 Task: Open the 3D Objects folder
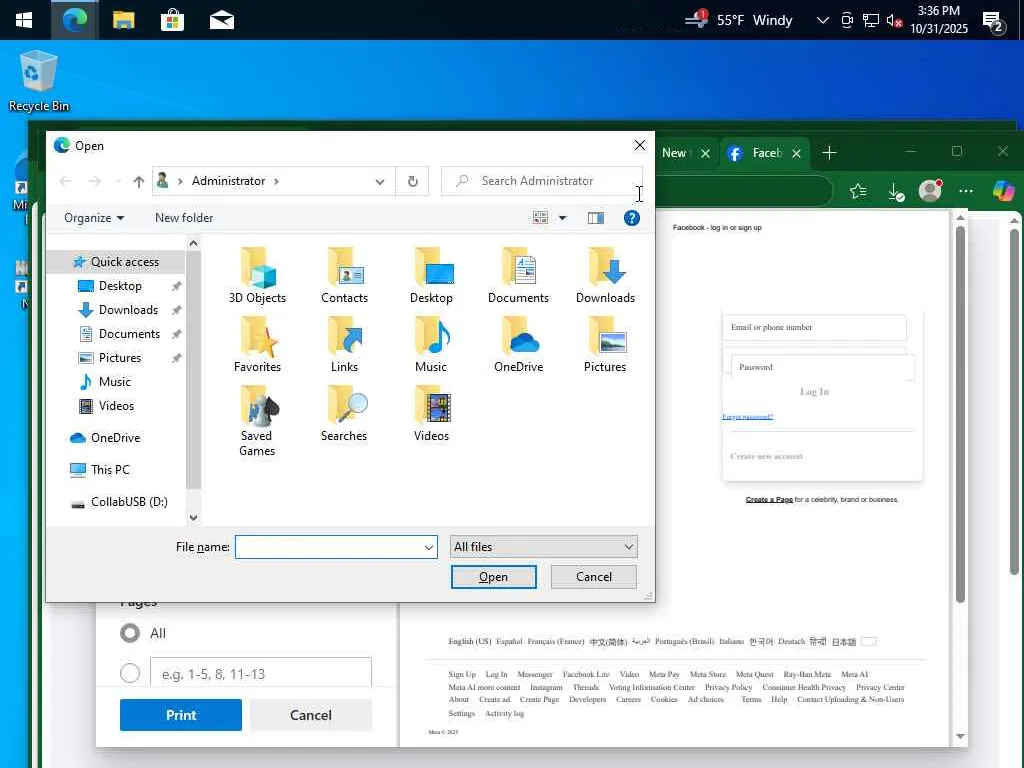257,275
